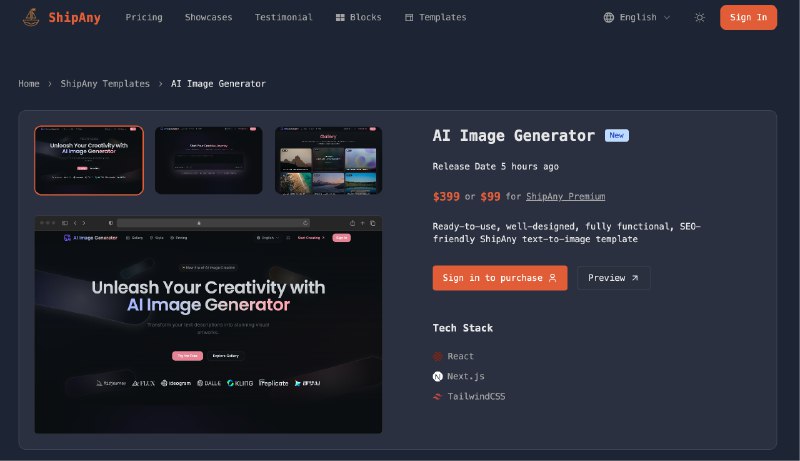Click the $99 premium price text
The image size is (800, 461).
pos(490,196)
